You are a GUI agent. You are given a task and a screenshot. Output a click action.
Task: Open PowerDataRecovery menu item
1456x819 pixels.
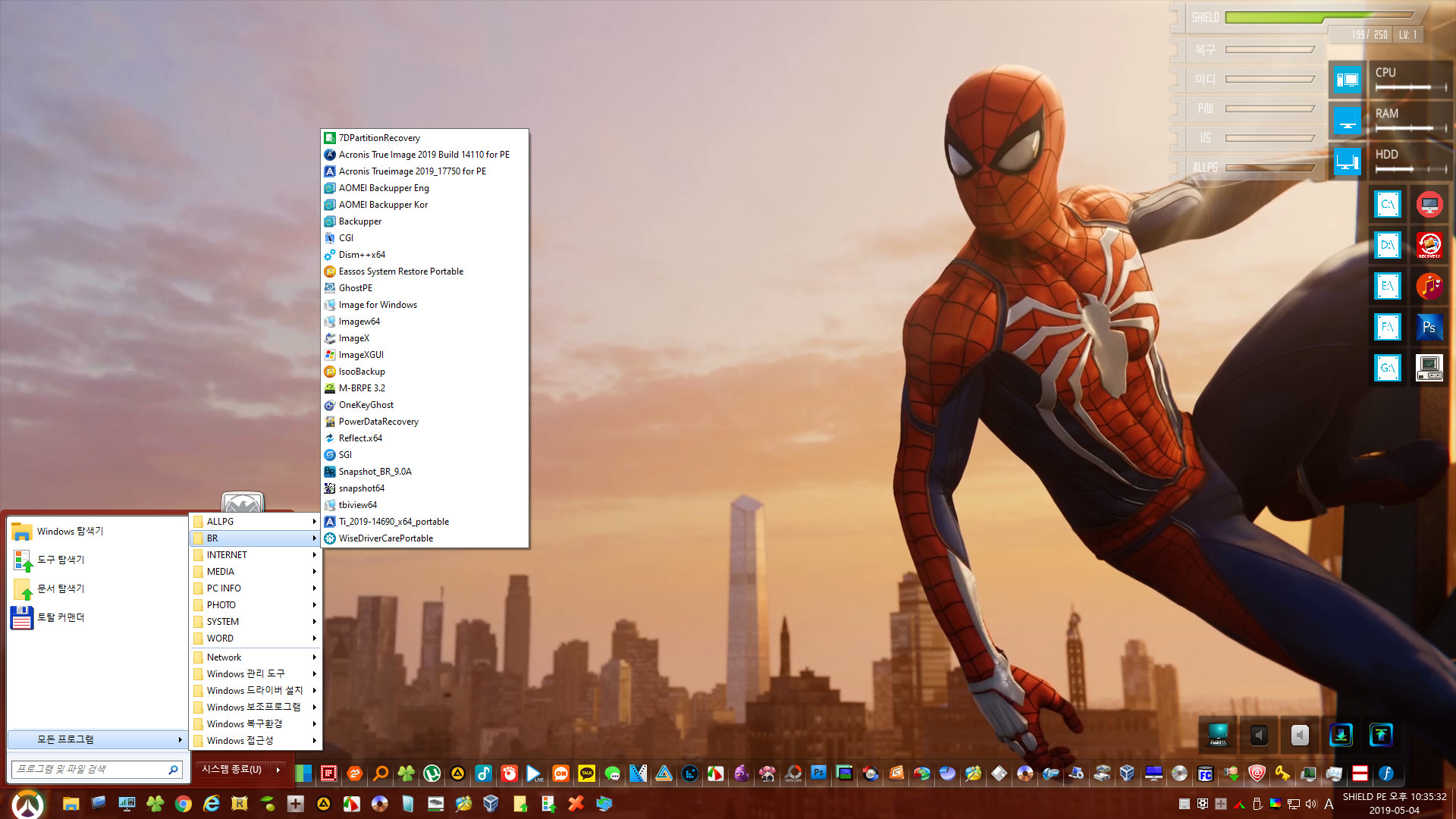pos(425,421)
